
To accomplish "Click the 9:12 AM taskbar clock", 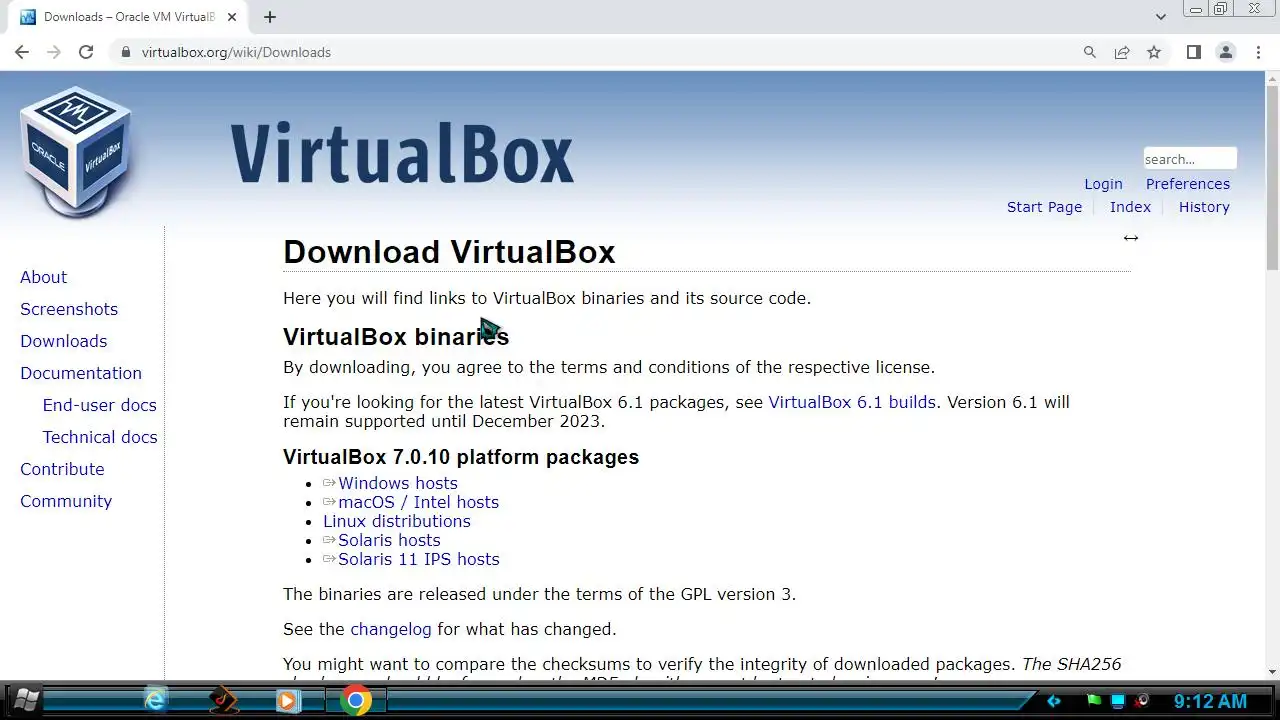I will (x=1210, y=702).
